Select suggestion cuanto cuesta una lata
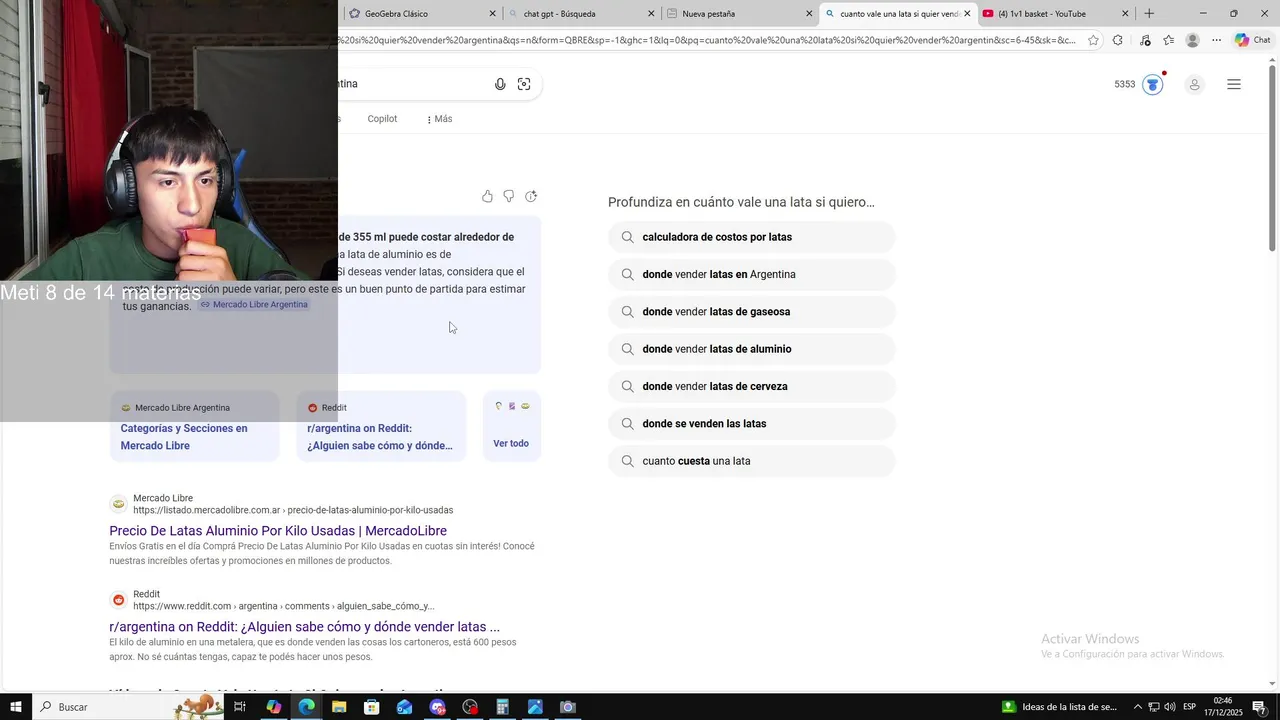Screen dimensions: 1280x720 click(x=751, y=461)
